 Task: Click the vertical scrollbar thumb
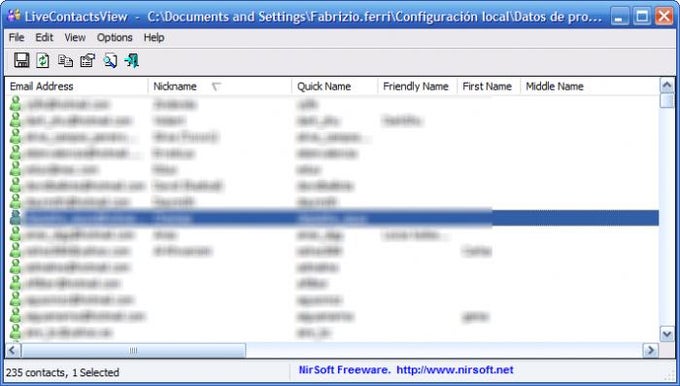click(x=667, y=101)
